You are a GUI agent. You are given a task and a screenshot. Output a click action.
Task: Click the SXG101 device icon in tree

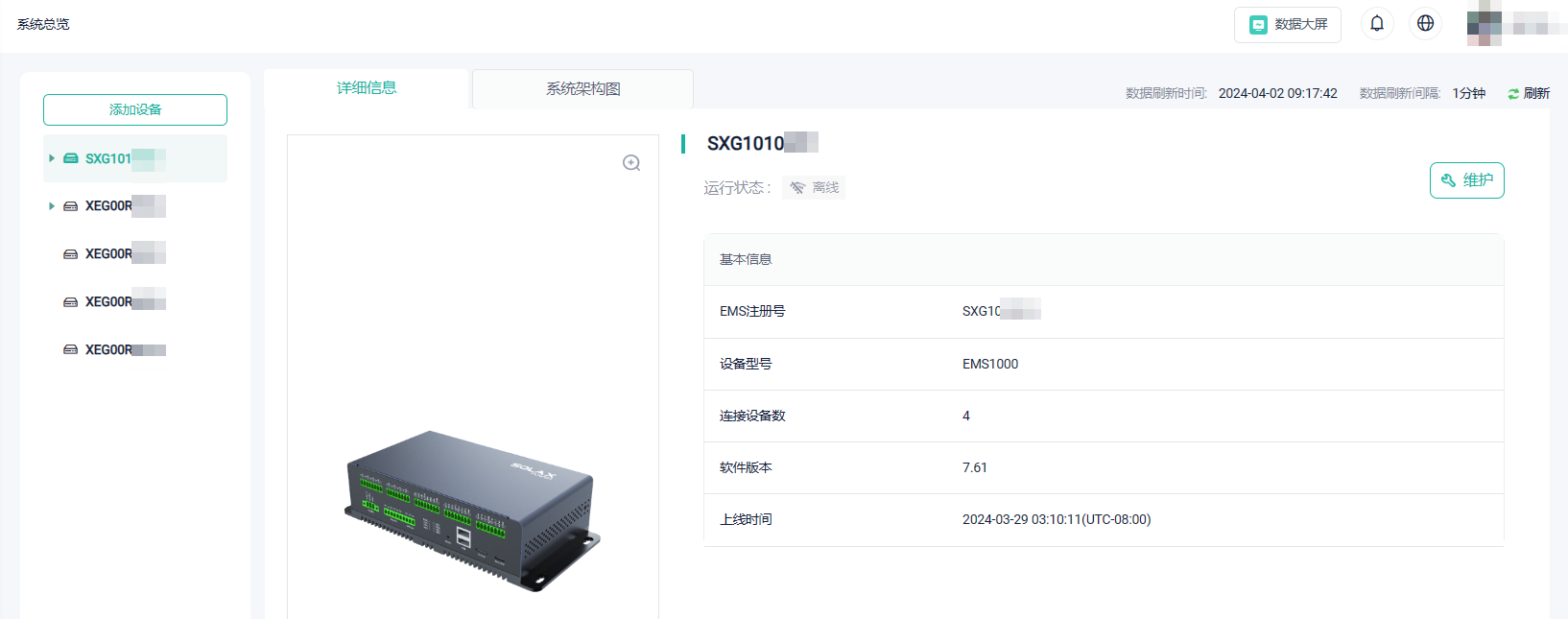pos(71,158)
